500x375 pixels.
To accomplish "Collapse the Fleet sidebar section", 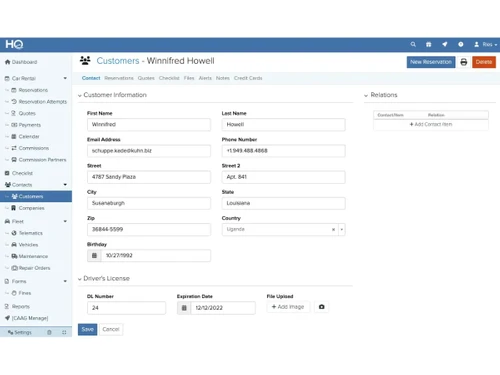I will [65, 221].
